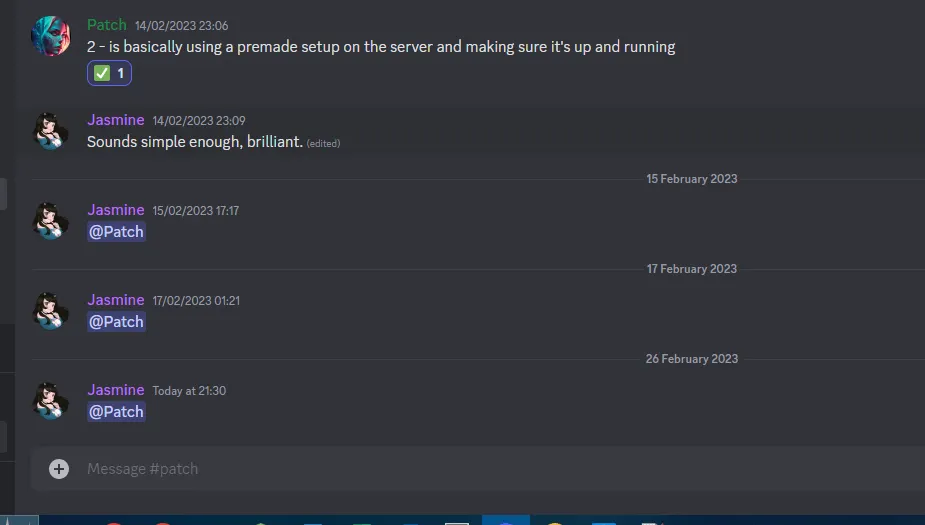Click the highlighted active app on the taskbar
The width and height of the screenshot is (925, 525).
pos(506,520)
